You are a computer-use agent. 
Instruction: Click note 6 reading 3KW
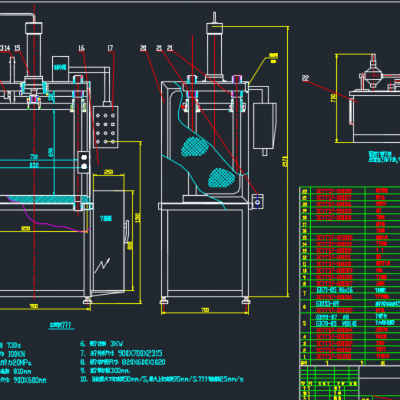click(102, 344)
